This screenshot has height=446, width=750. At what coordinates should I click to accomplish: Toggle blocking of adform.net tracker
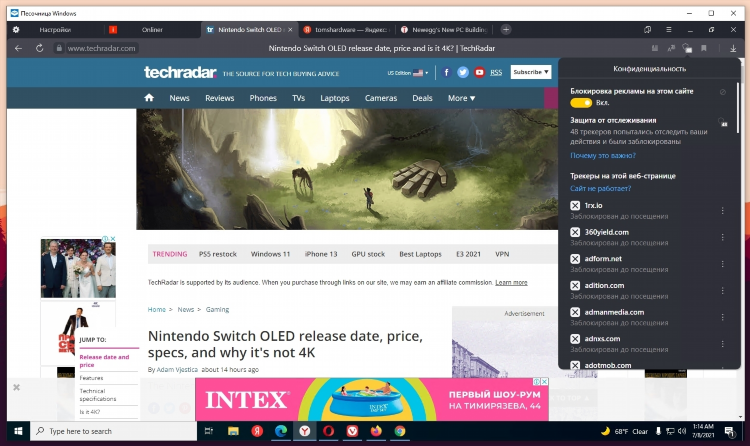point(575,259)
